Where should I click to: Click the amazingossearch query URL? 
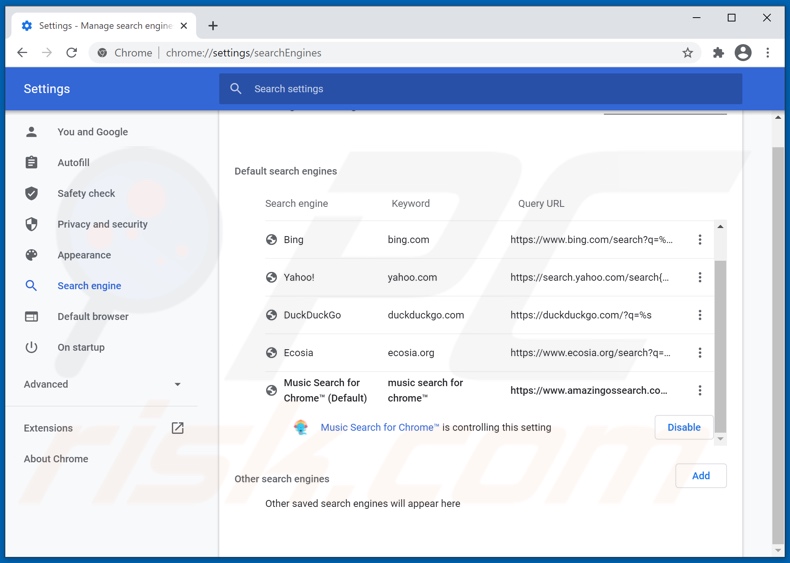click(x=588, y=390)
